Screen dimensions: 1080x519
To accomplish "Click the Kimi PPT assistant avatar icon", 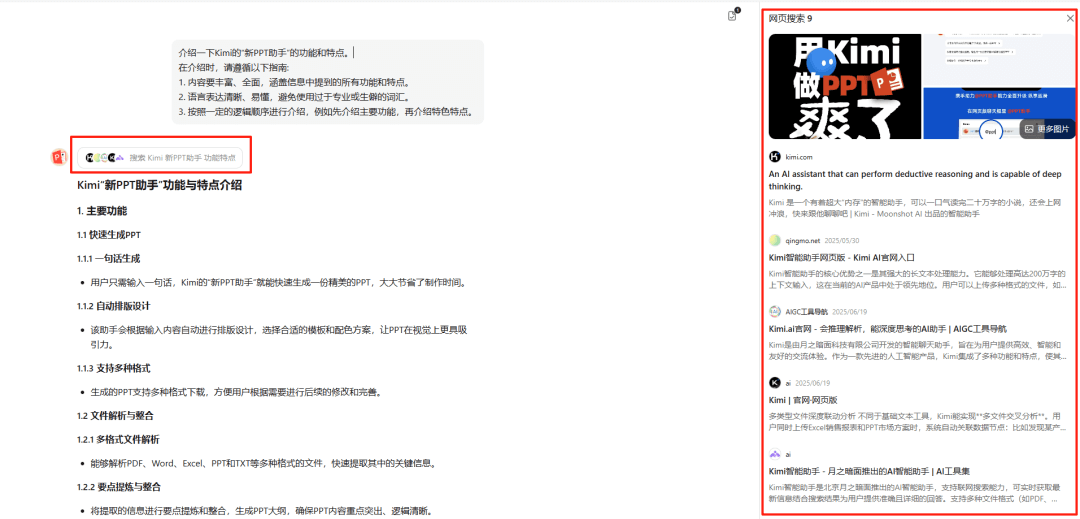I will coord(59,157).
